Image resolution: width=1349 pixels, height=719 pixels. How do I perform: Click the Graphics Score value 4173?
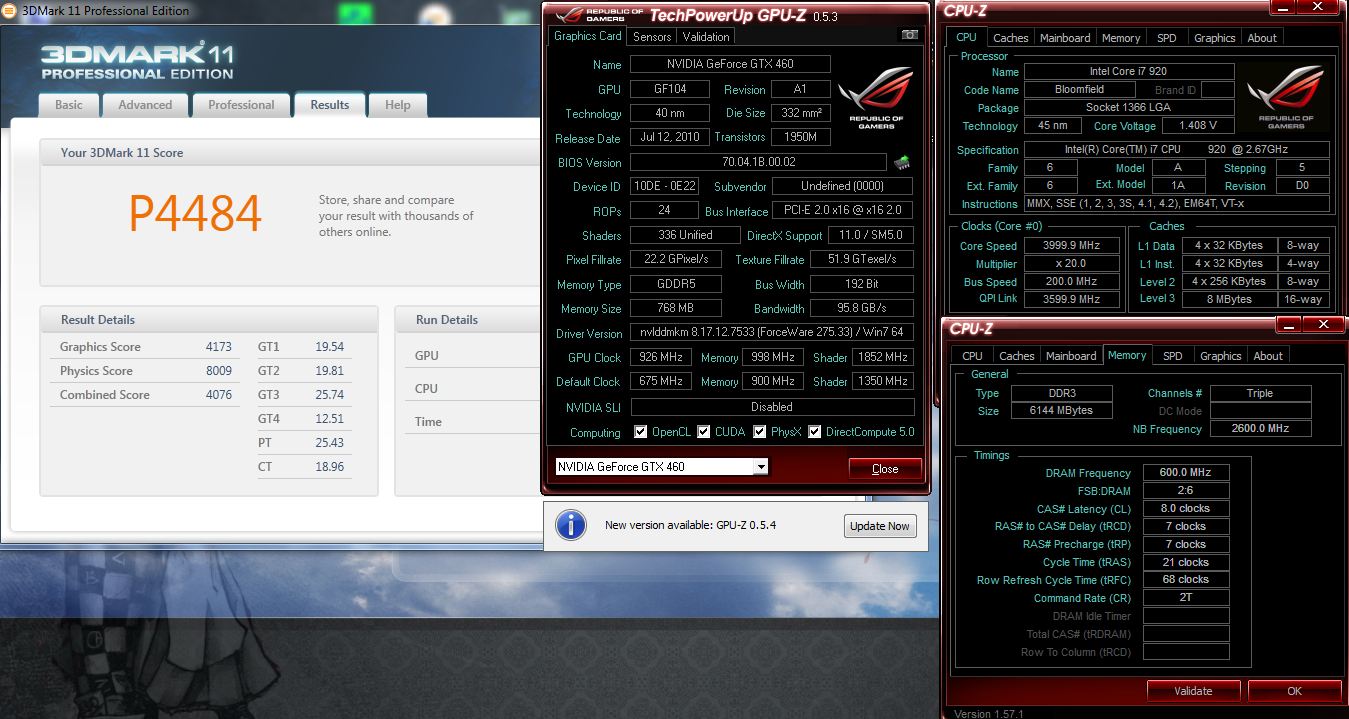218,347
